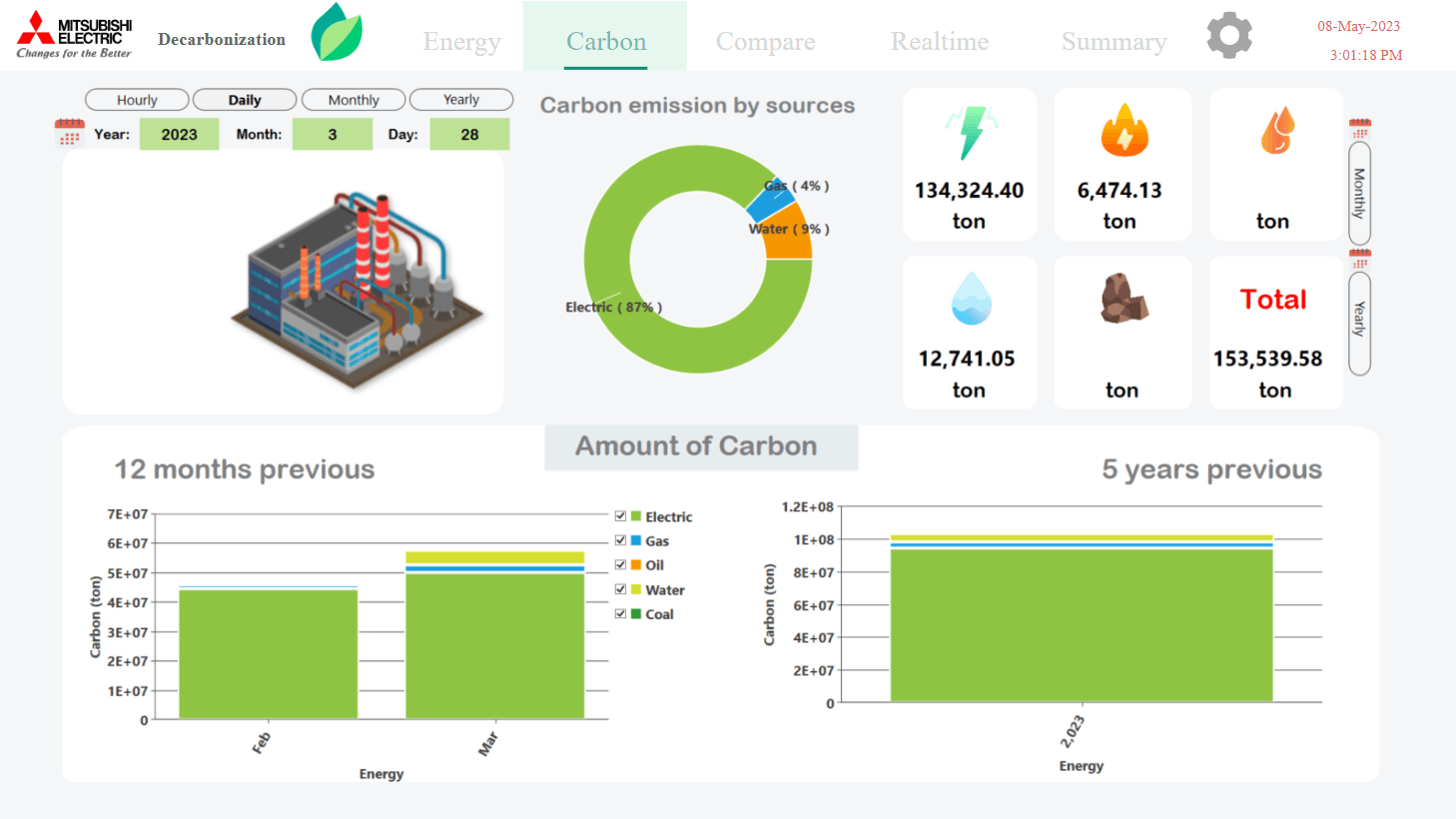Expand the Monthly side panel on the right
Viewport: 1456px width, 819px height.
tap(1357, 197)
